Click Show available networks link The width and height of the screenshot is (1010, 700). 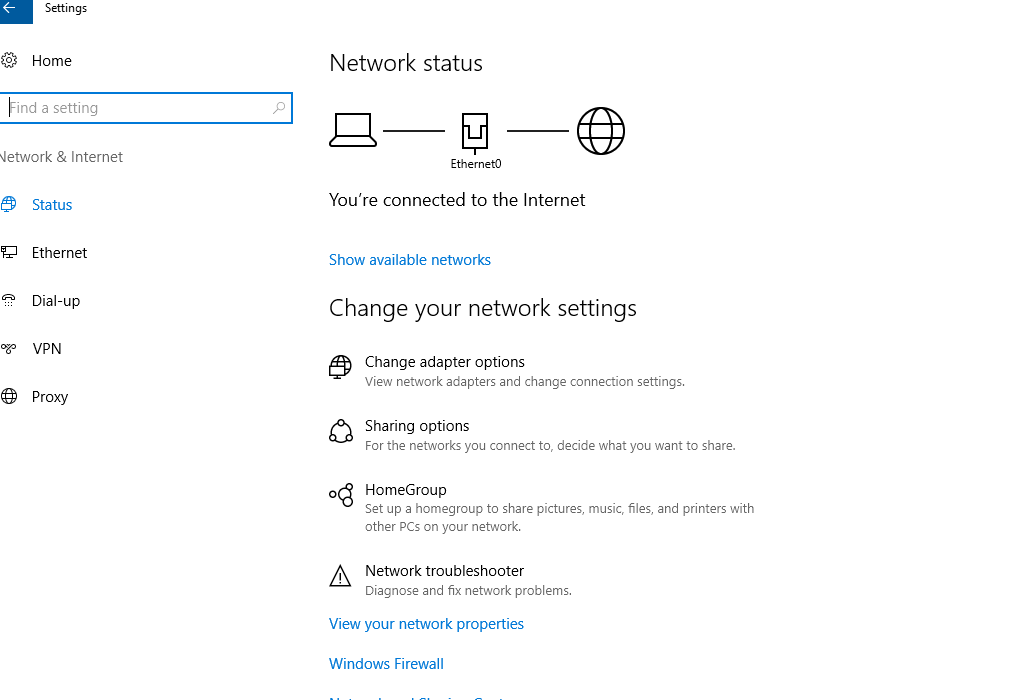pos(410,260)
